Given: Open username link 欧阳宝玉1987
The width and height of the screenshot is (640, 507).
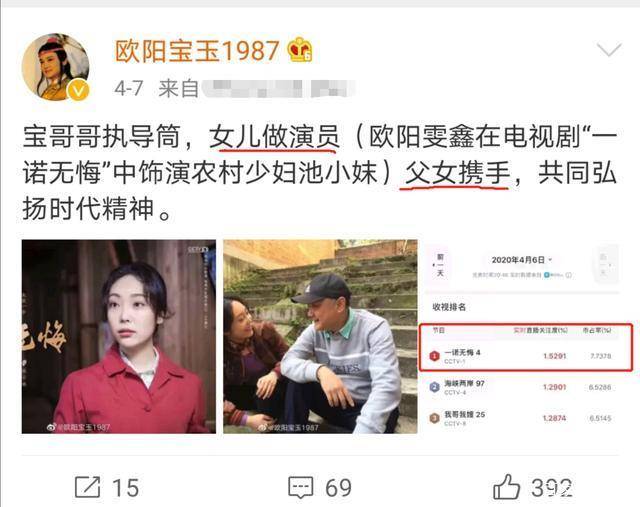Looking at the screenshot, I should pos(197,51).
